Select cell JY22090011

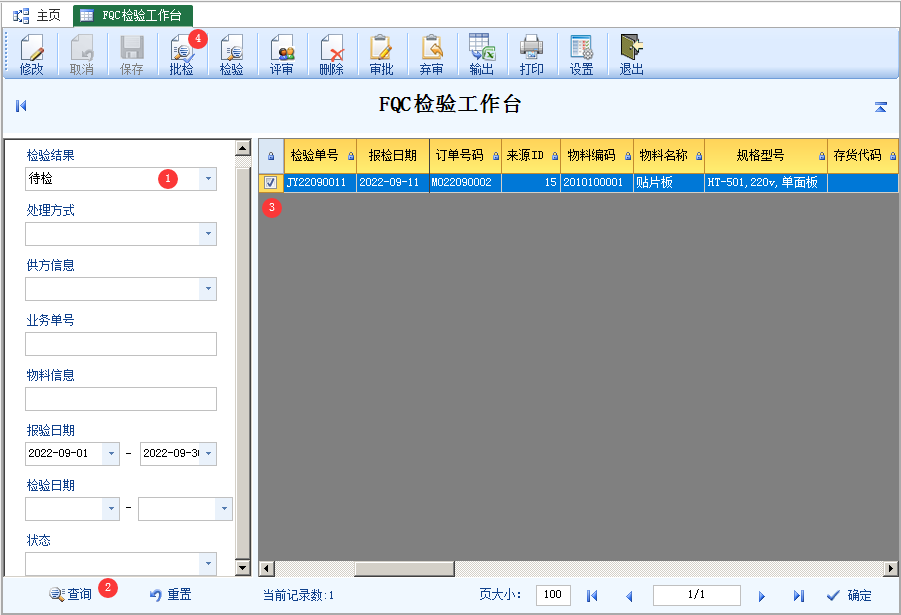pyautogui.click(x=320, y=183)
